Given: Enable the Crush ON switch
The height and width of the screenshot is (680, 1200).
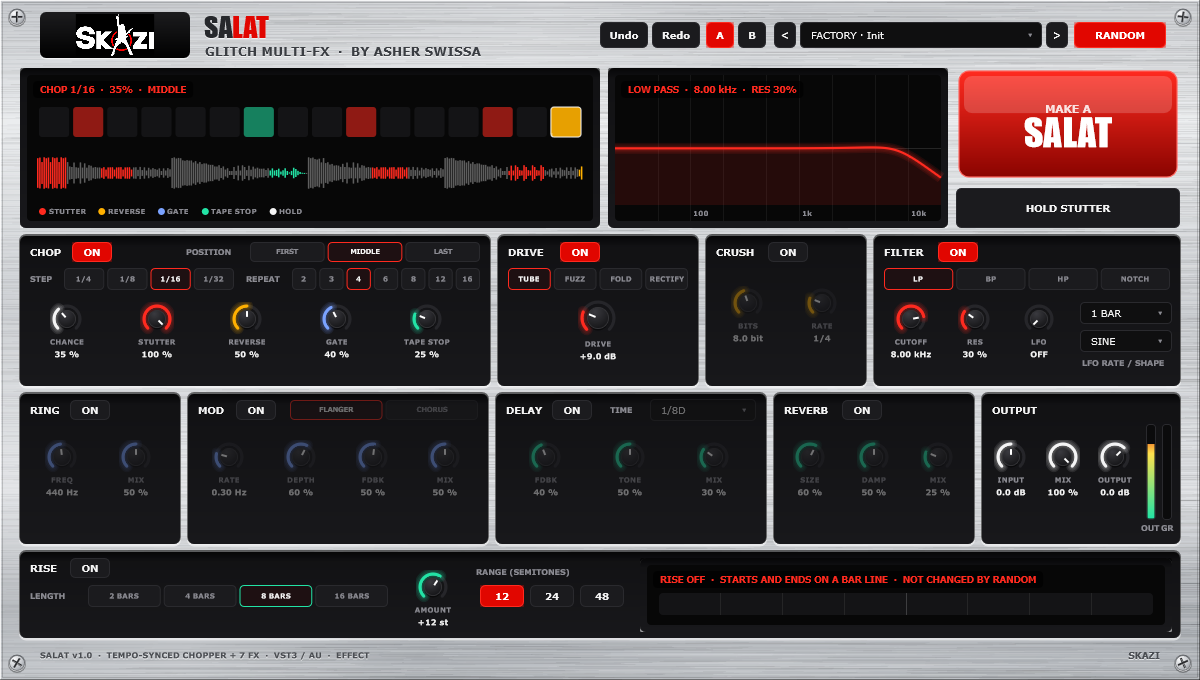Looking at the screenshot, I should point(788,252).
